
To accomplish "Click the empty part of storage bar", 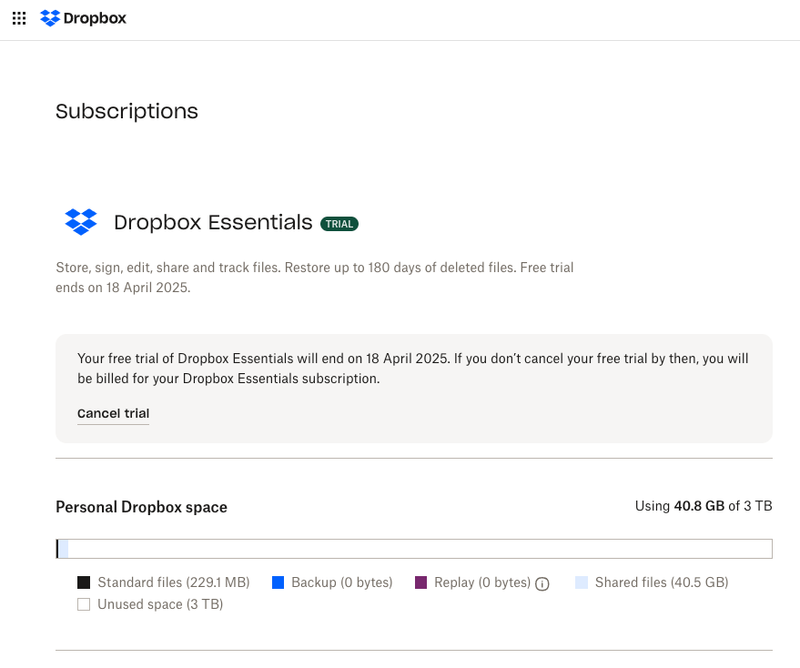I will pos(420,548).
